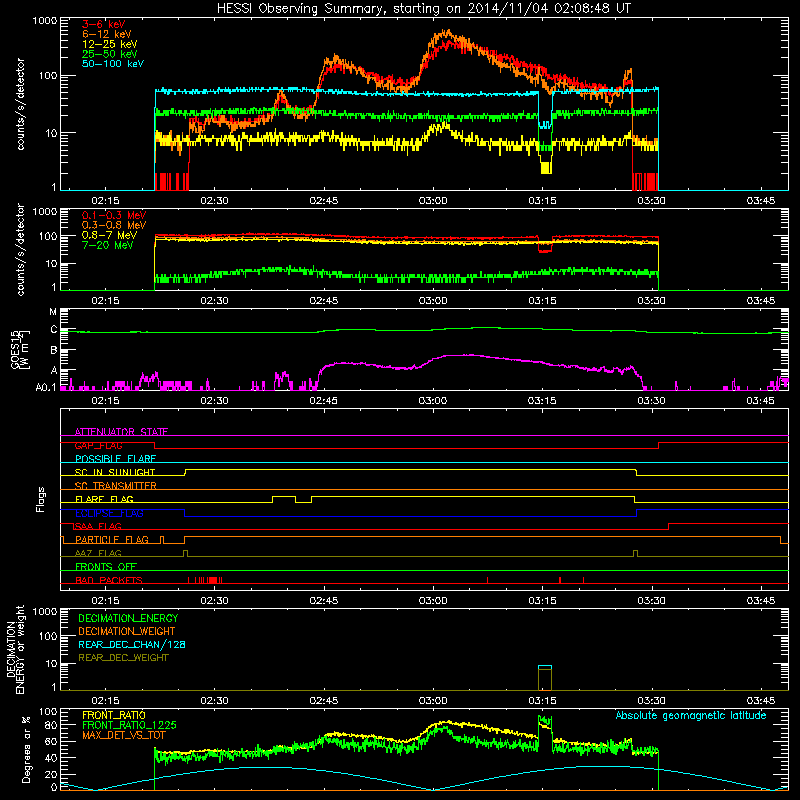Click the MAX_DET_VS_TOT legend label
The height and width of the screenshot is (800, 800).
124,735
